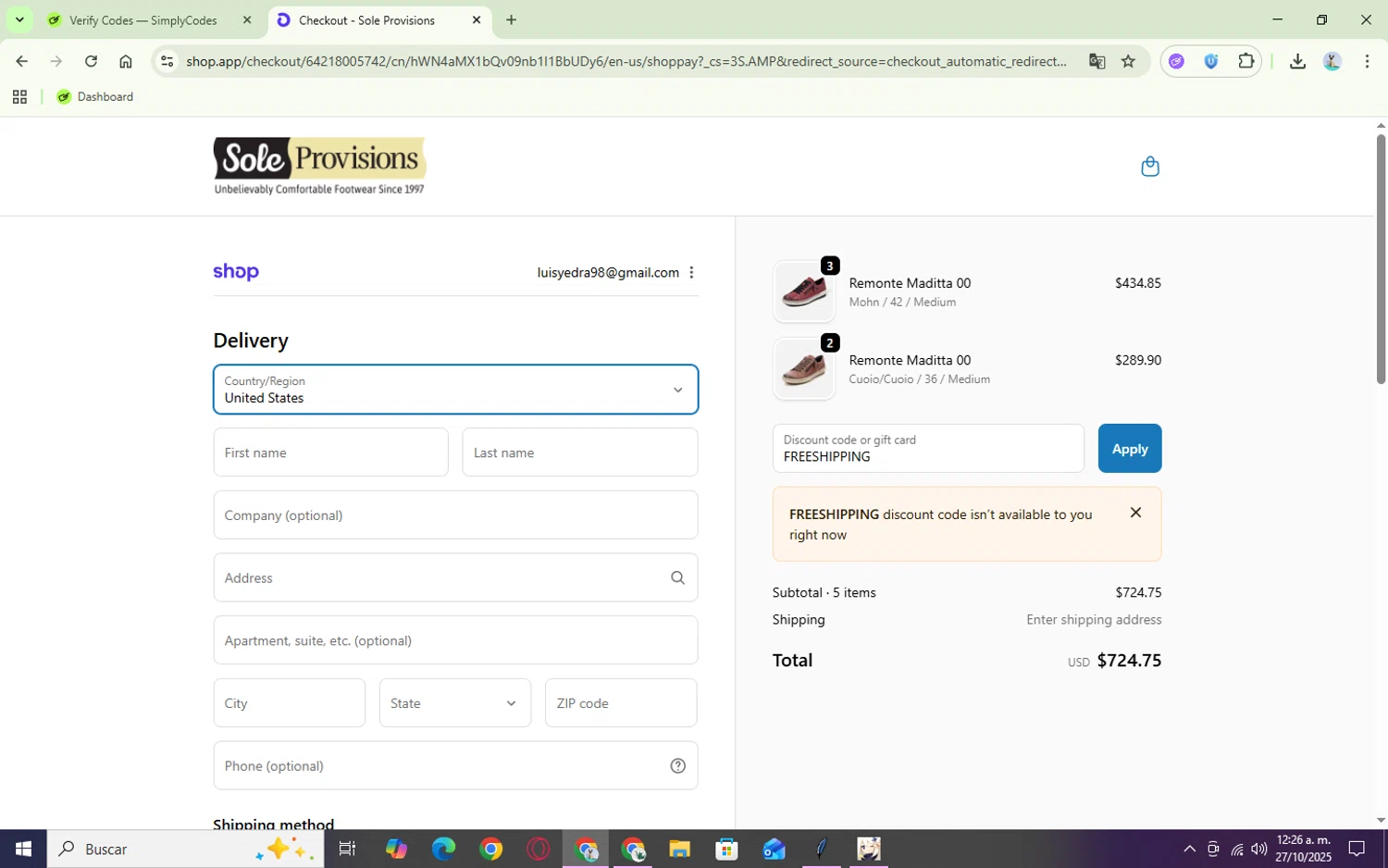The height and width of the screenshot is (868, 1388).
Task: Click the shop.app checkout URL bar
Action: click(x=626, y=61)
